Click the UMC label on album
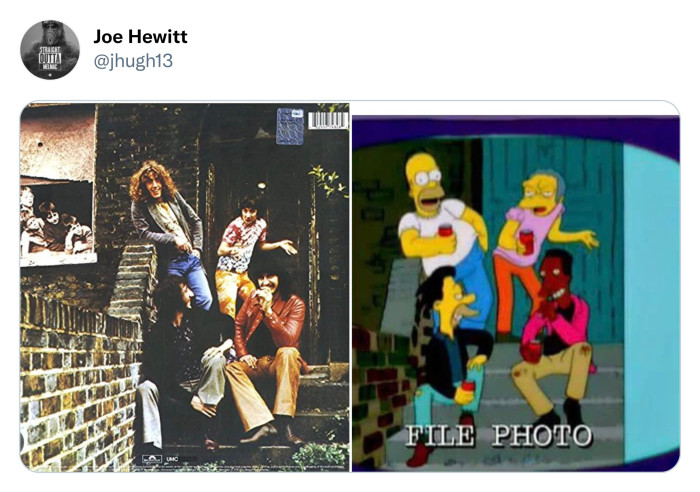The height and width of the screenshot is (492, 700). tap(172, 459)
